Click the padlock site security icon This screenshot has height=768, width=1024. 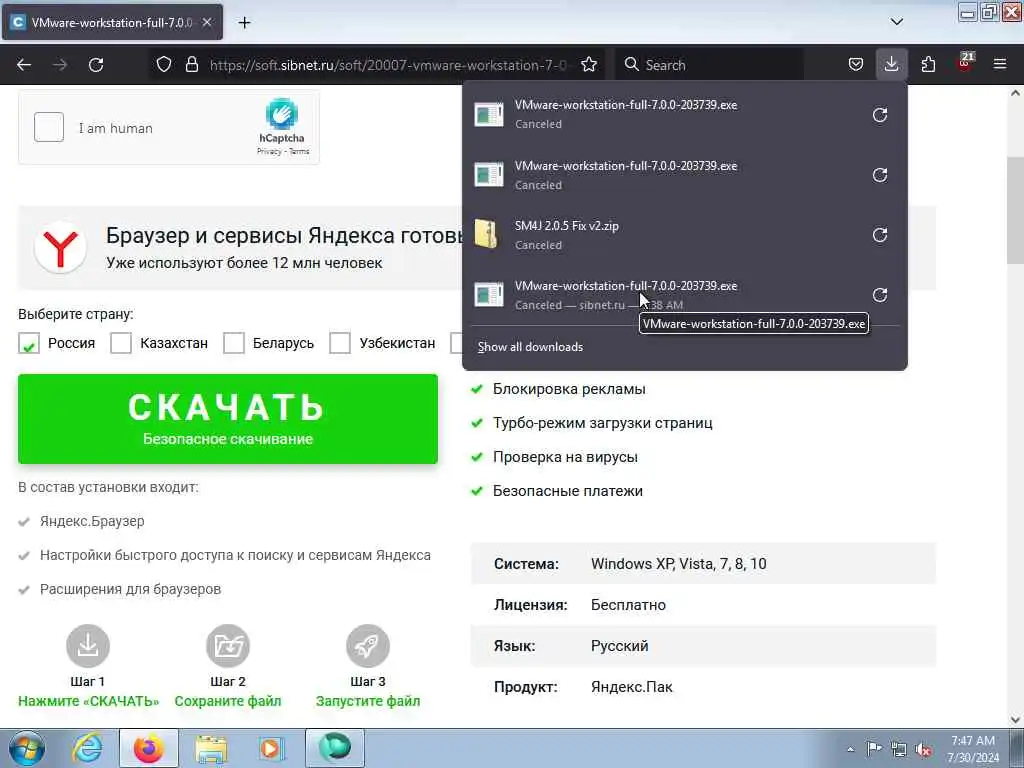click(191, 65)
